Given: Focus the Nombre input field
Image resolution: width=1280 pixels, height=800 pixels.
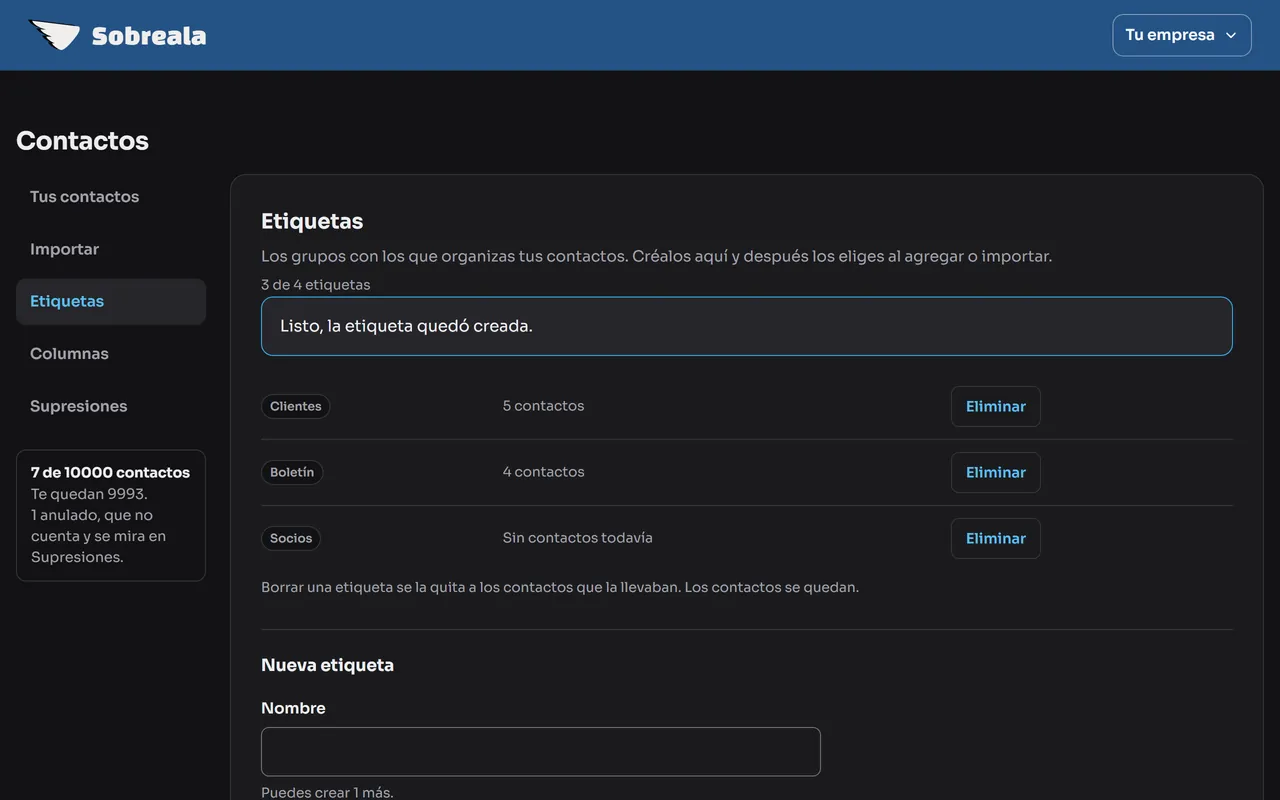Looking at the screenshot, I should [541, 752].
